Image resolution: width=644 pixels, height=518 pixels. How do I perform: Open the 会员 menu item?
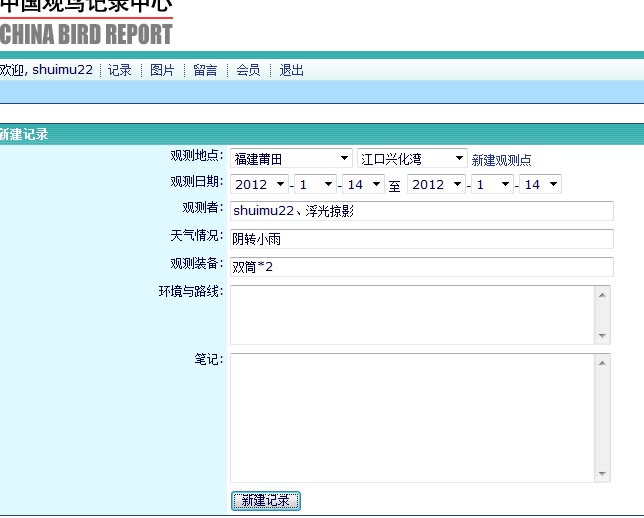(x=248, y=70)
